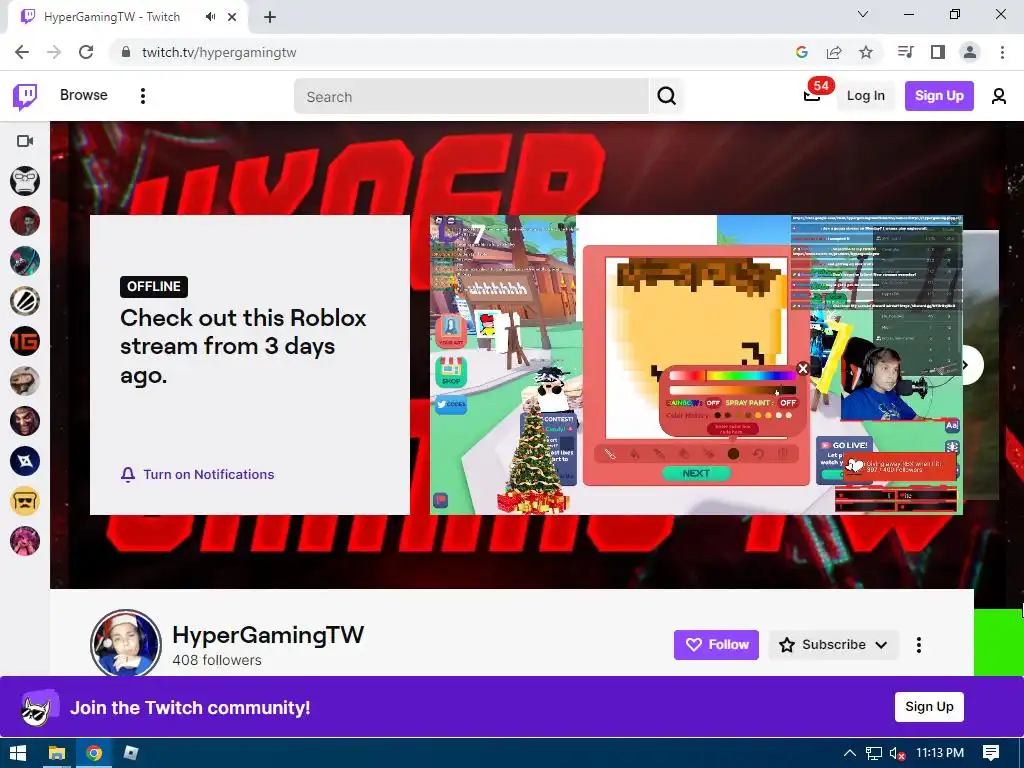Toggle the browser side panel
The height and width of the screenshot is (768, 1024).
(x=938, y=52)
